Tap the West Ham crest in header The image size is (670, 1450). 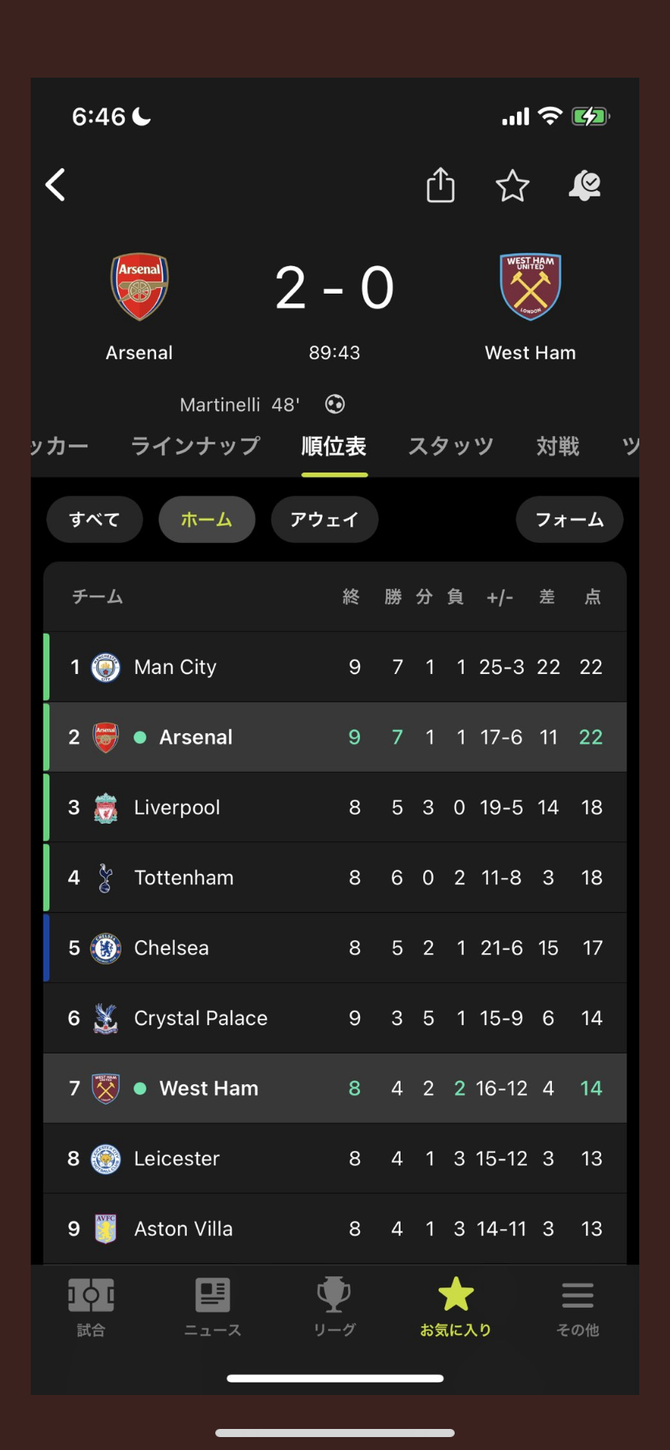530,287
